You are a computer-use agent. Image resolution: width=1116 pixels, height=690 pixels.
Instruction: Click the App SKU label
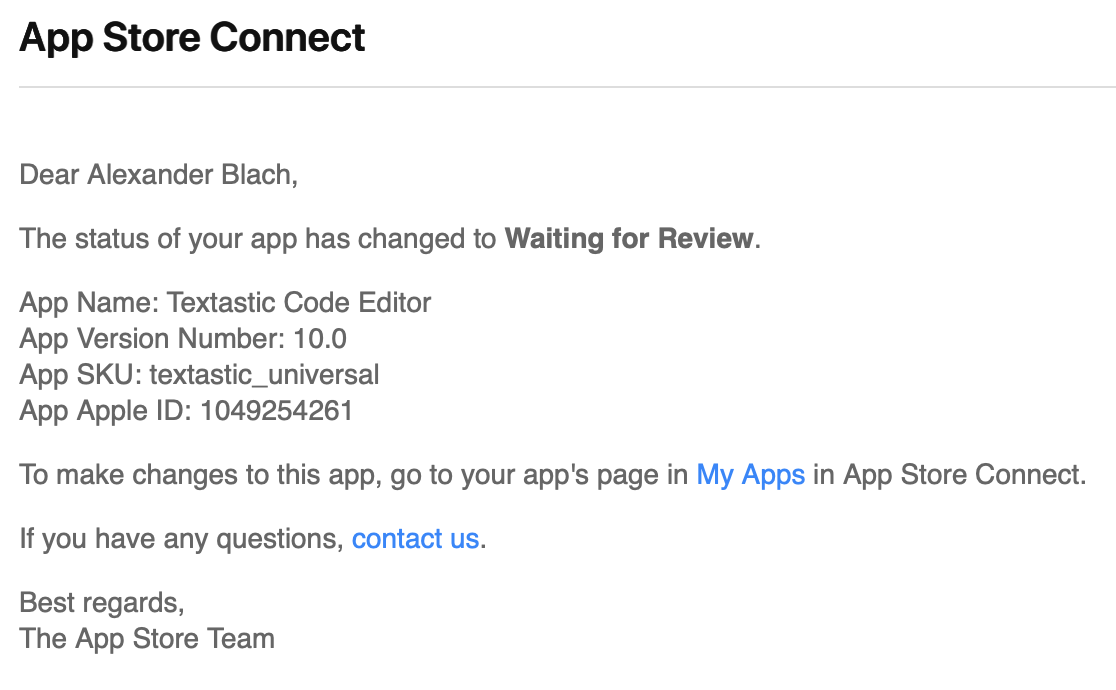click(80, 375)
